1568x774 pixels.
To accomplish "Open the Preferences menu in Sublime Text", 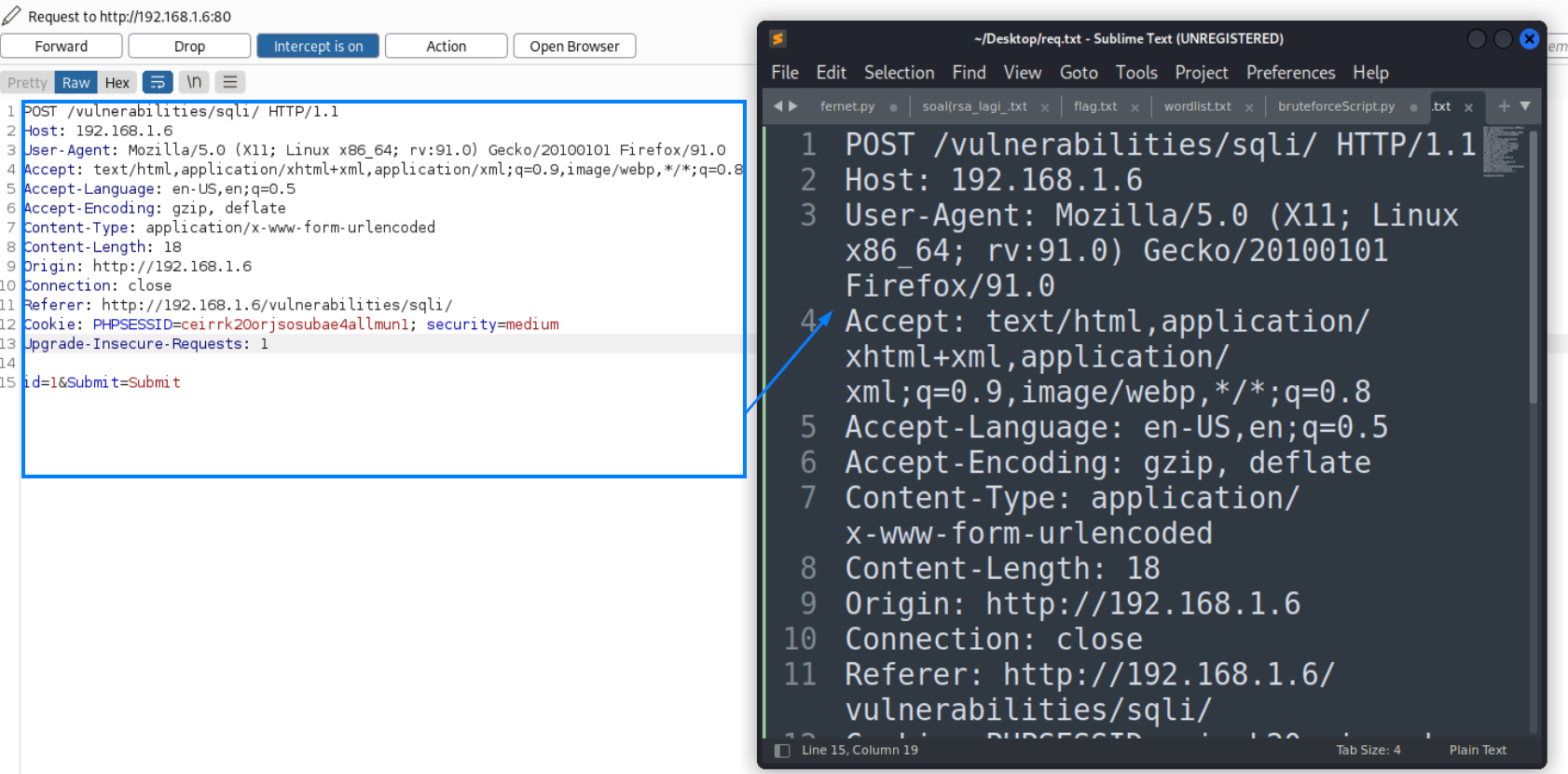I will click(1290, 73).
